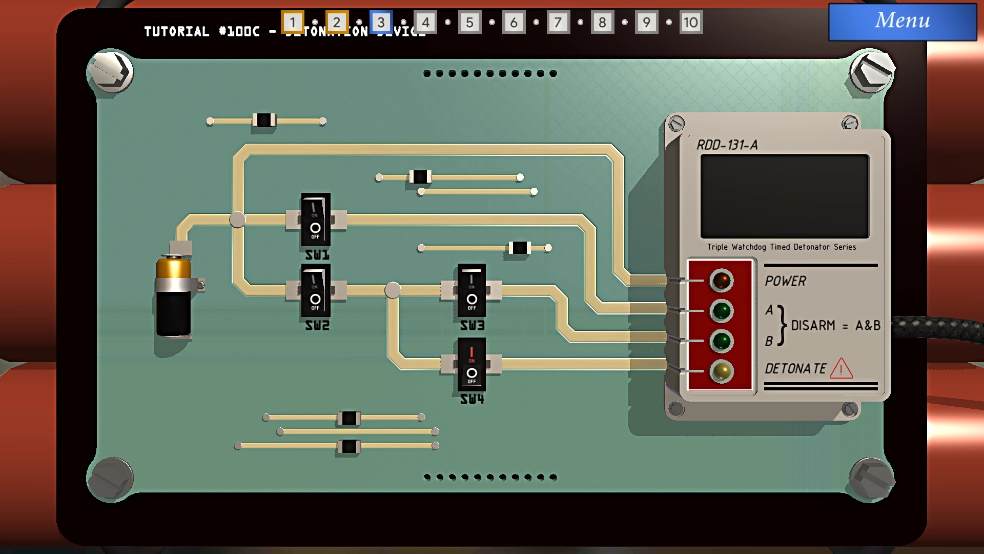Click the top-left corner screw of the board
The width and height of the screenshot is (984, 554).
(111, 72)
